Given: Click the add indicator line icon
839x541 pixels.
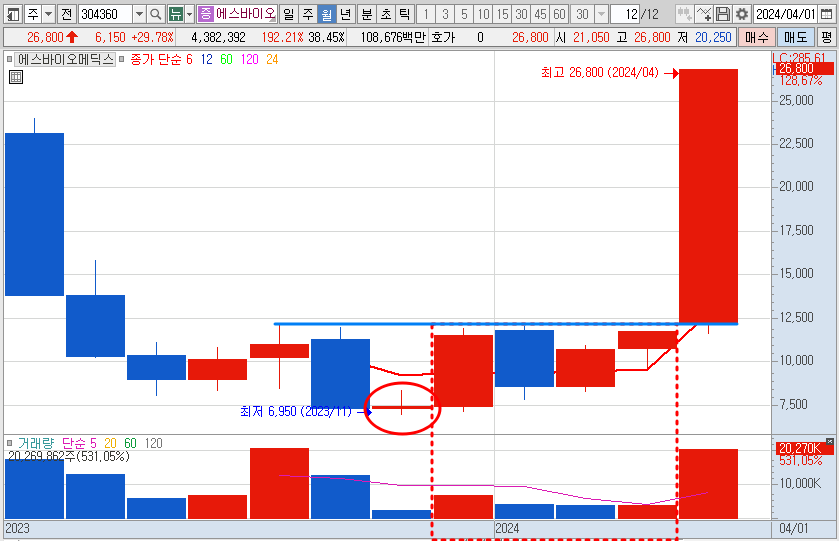Looking at the screenshot, I should click(x=704, y=14).
